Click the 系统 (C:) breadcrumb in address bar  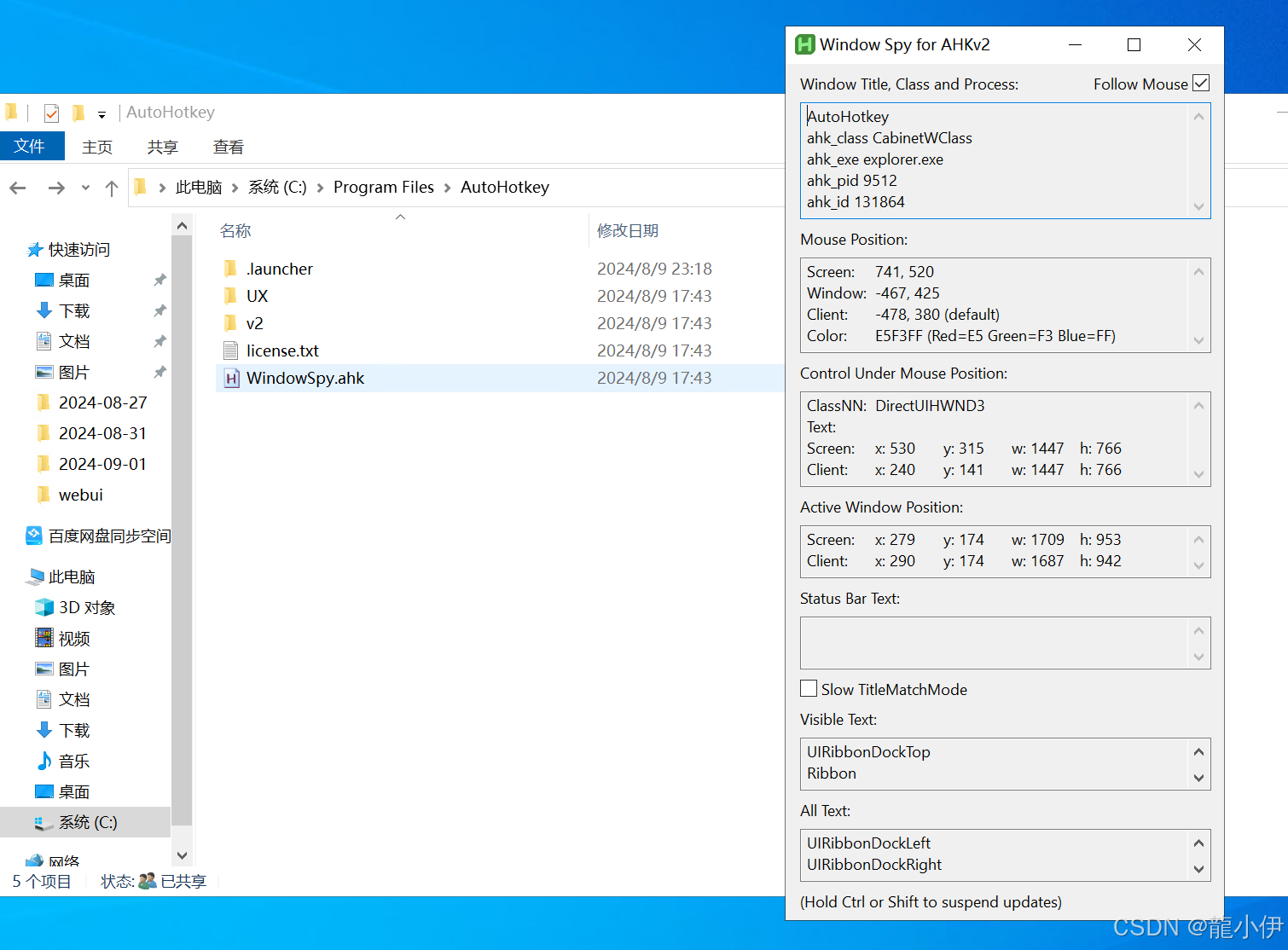point(277,187)
